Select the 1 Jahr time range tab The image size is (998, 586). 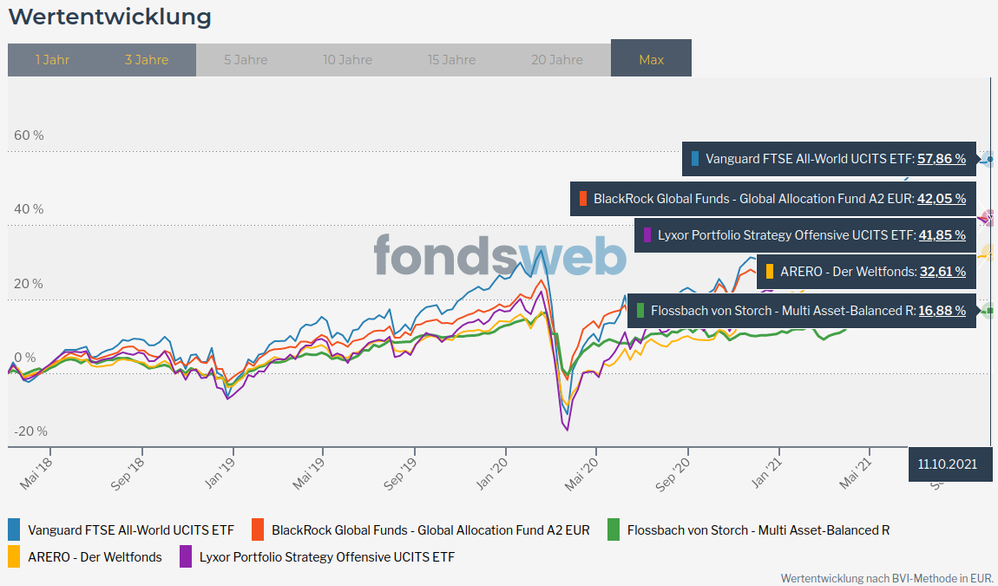pos(52,60)
